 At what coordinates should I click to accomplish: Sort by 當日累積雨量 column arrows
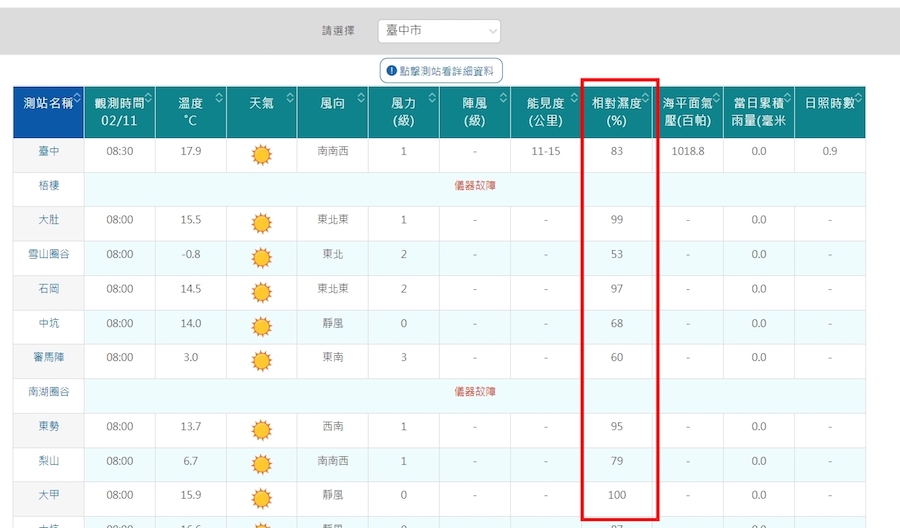pyautogui.click(x=788, y=97)
